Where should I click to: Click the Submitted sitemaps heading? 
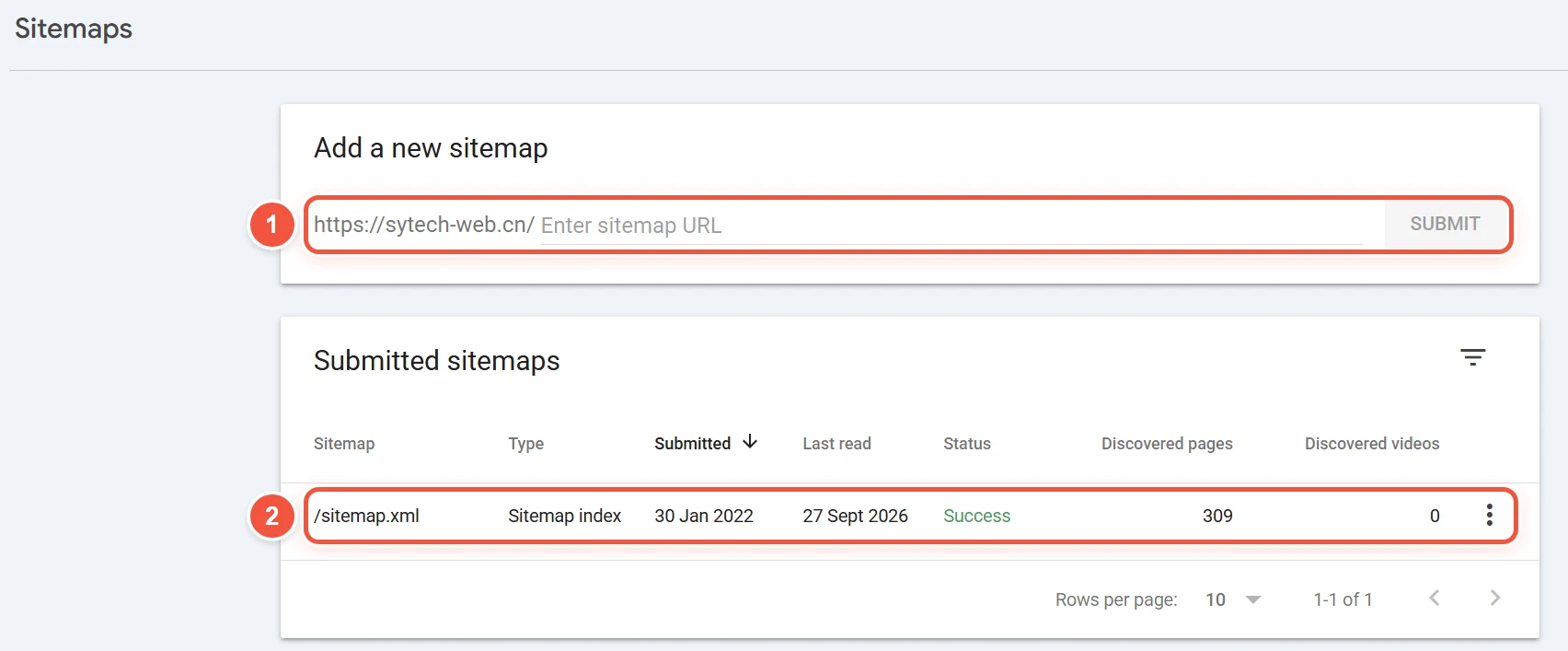click(x=436, y=361)
